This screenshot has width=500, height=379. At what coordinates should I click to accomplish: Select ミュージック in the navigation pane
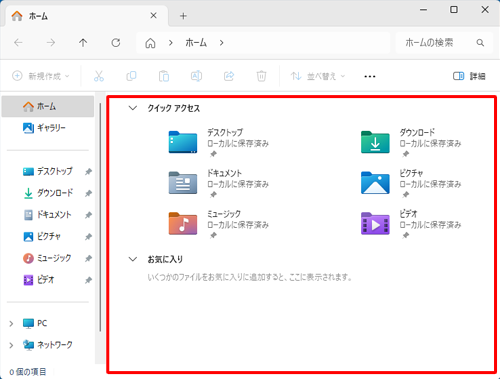pyautogui.click(x=48, y=258)
